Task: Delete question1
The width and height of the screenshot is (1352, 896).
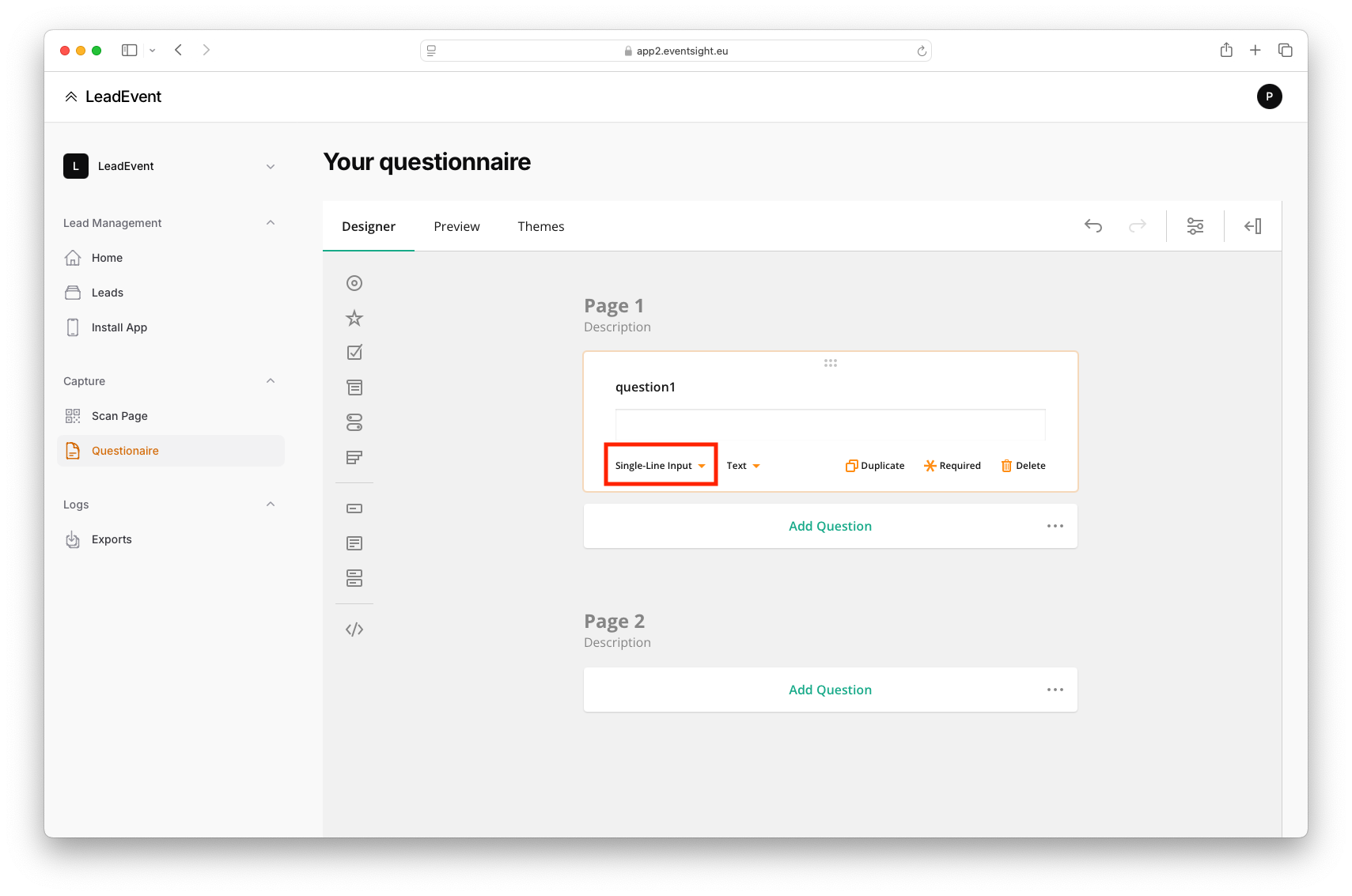Action: tap(1024, 466)
